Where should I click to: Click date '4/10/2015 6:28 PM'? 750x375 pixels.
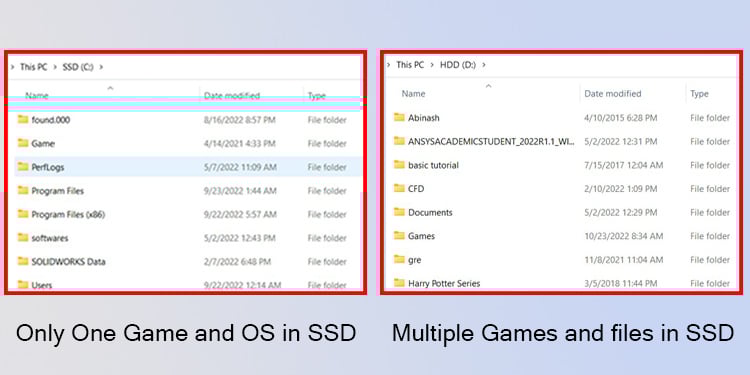[x=621, y=118]
